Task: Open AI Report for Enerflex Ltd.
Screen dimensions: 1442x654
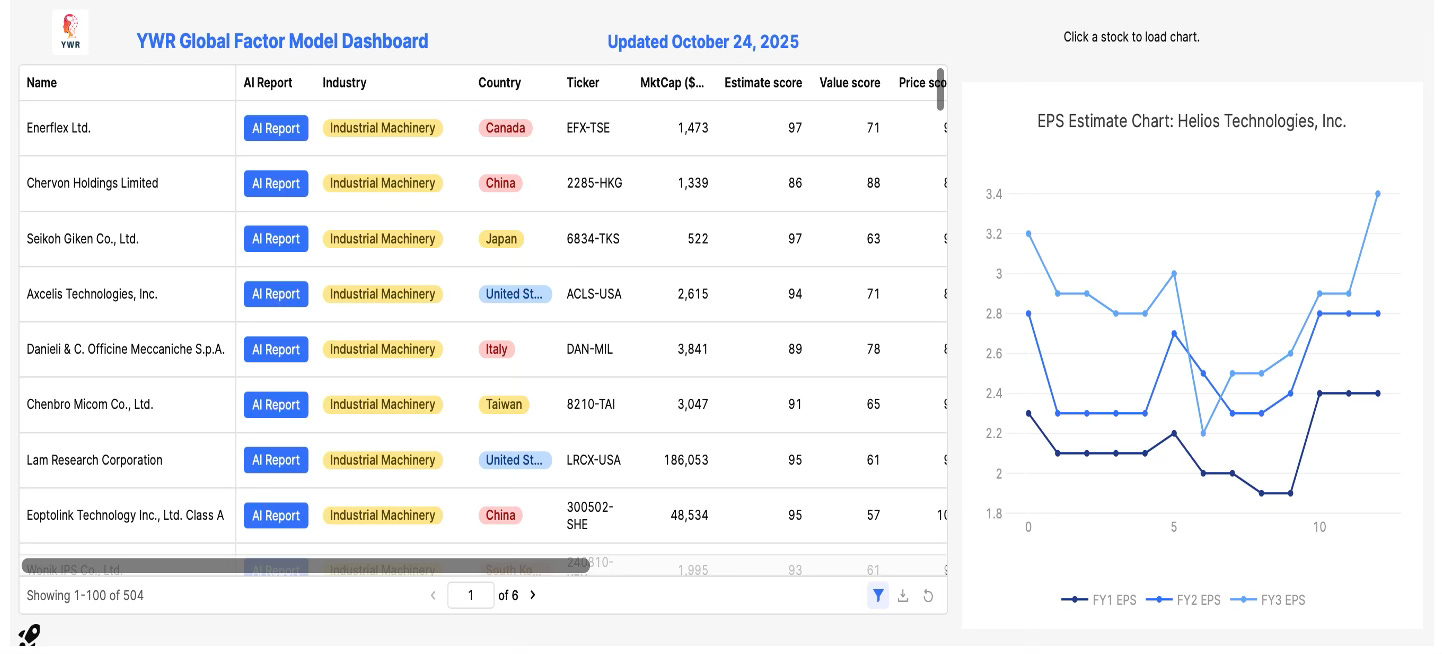Action: [276, 128]
